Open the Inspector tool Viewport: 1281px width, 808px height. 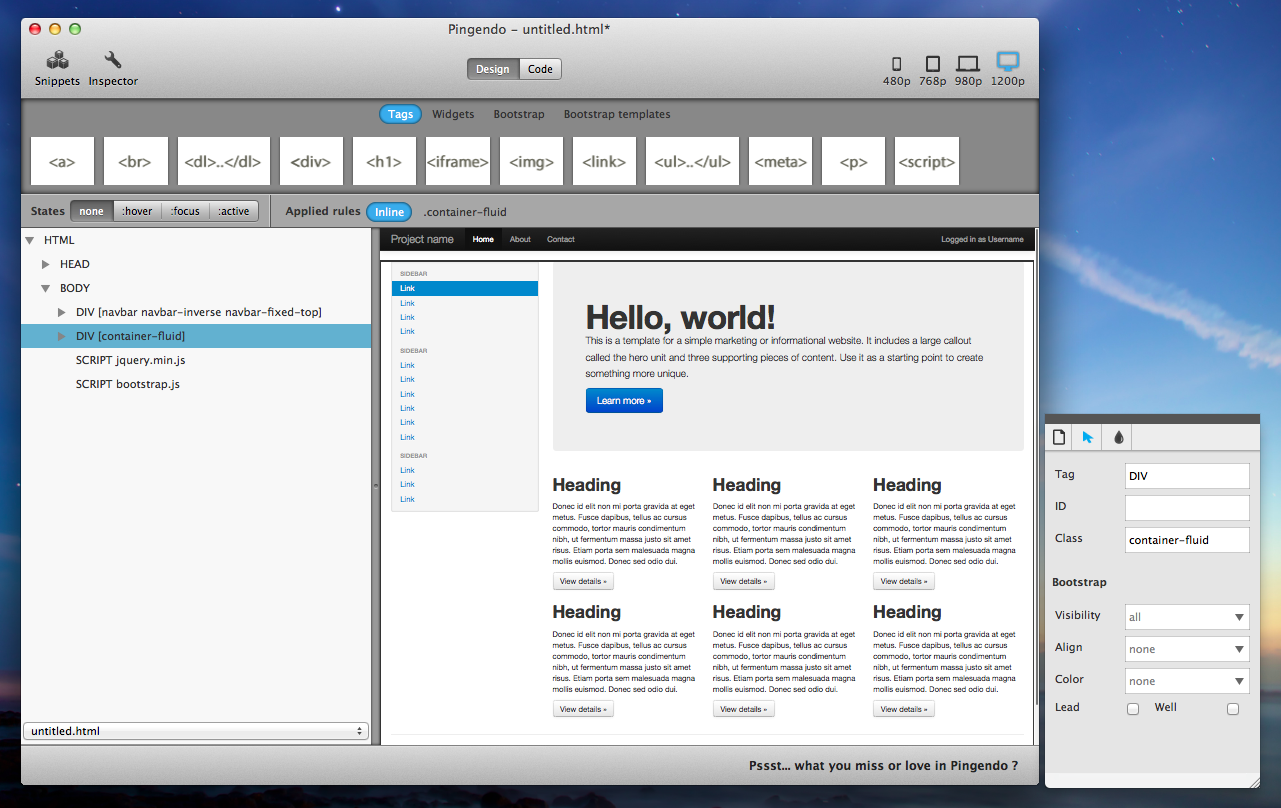pos(113,68)
